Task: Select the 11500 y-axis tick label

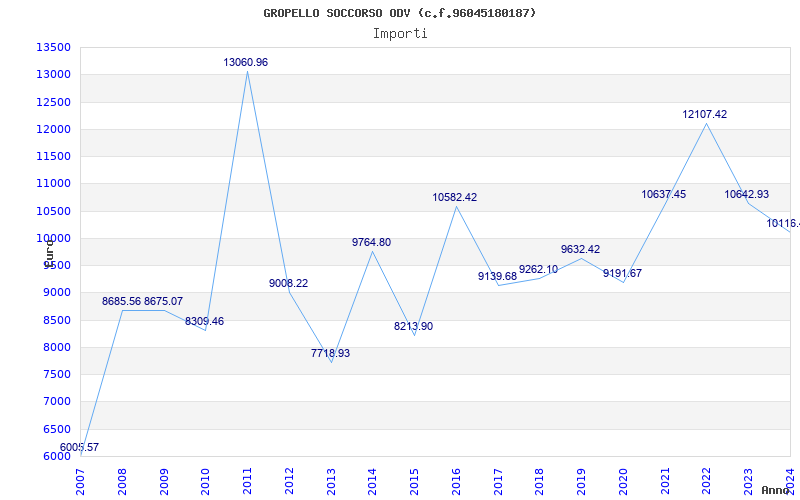Action: pyautogui.click(x=53, y=157)
